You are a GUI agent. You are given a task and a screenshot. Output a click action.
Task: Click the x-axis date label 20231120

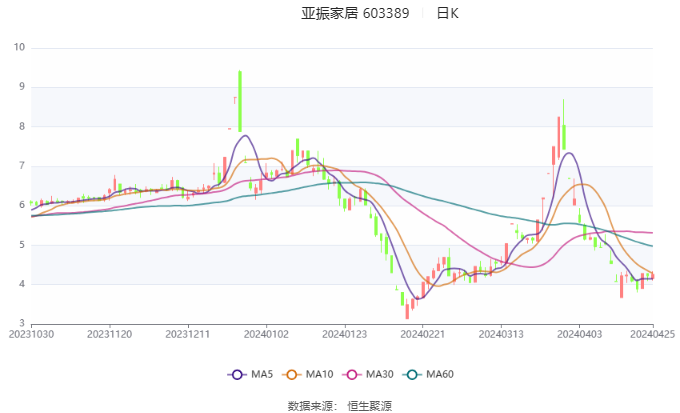[x=109, y=334]
